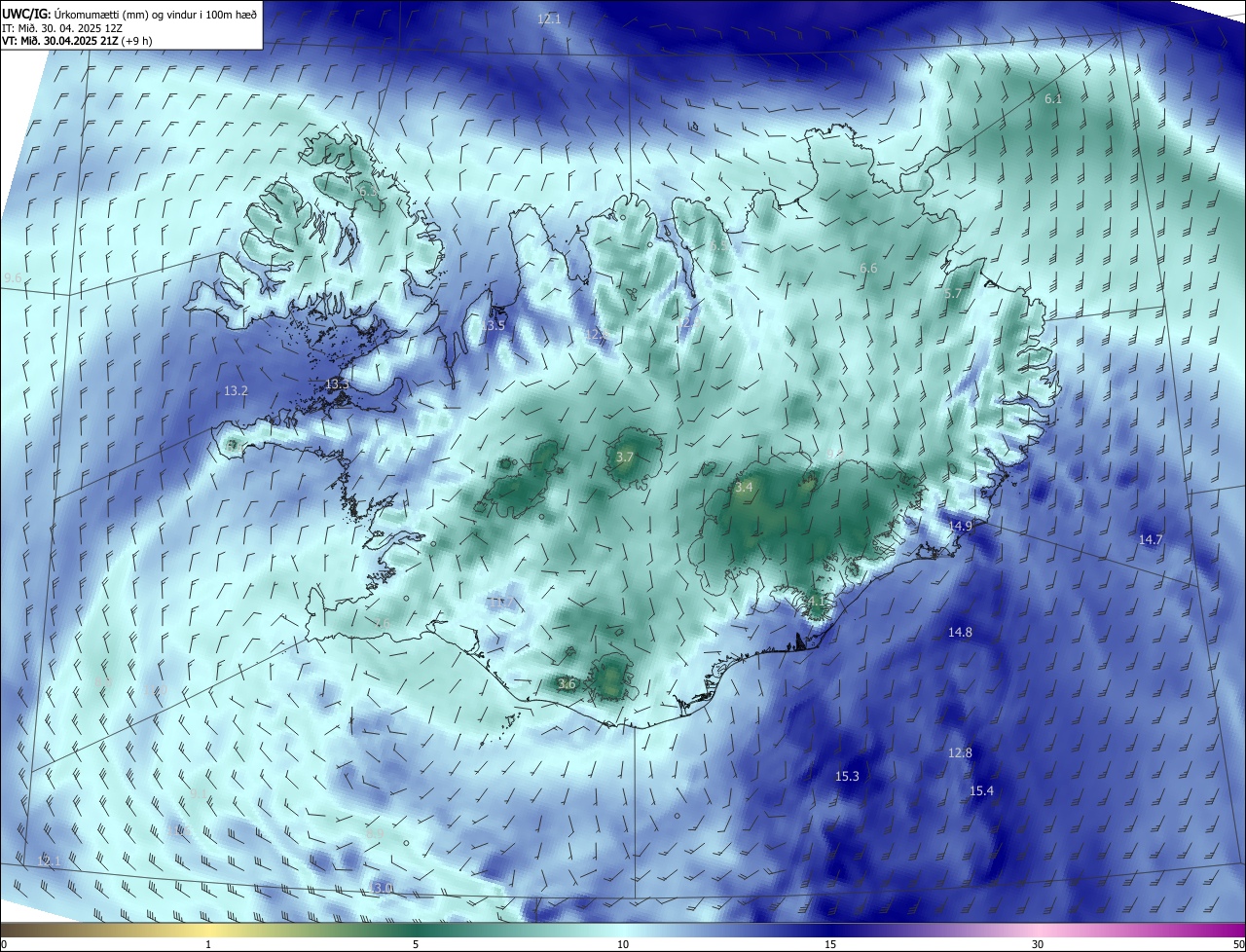Screen dimensions: 1246x952
Task: Click the 9.6 value label
Action: [14, 278]
